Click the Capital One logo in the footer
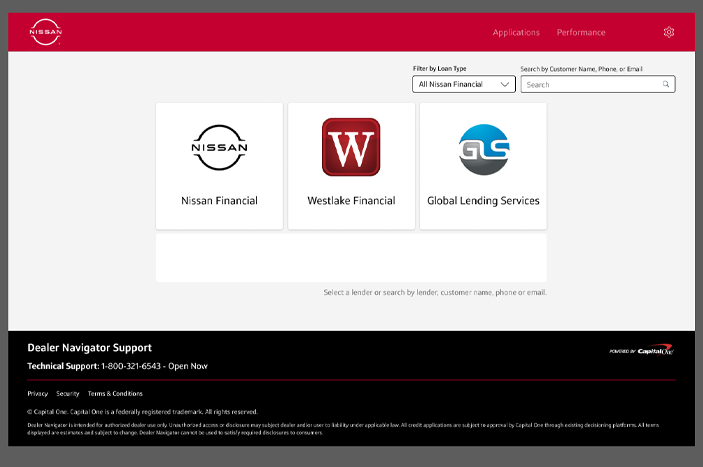The width and height of the screenshot is (703, 467). (642, 351)
